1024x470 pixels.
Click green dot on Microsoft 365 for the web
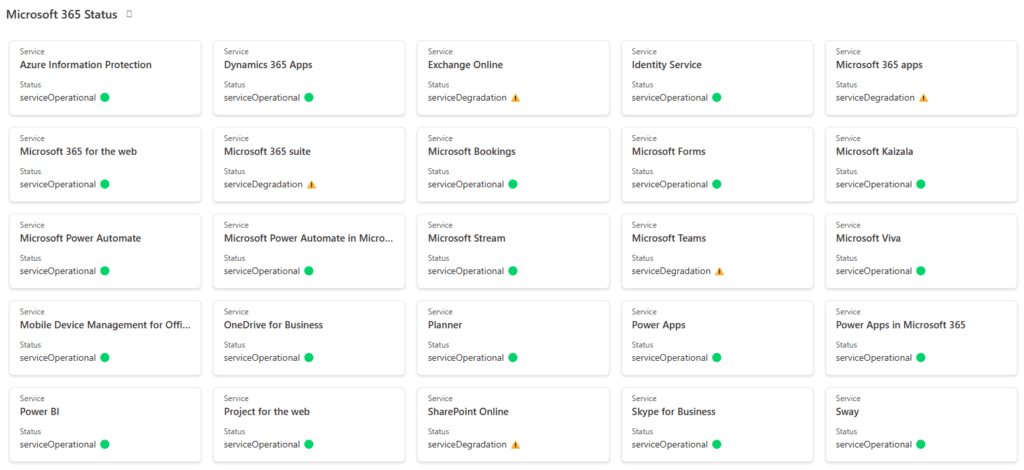pyautogui.click(x=104, y=184)
